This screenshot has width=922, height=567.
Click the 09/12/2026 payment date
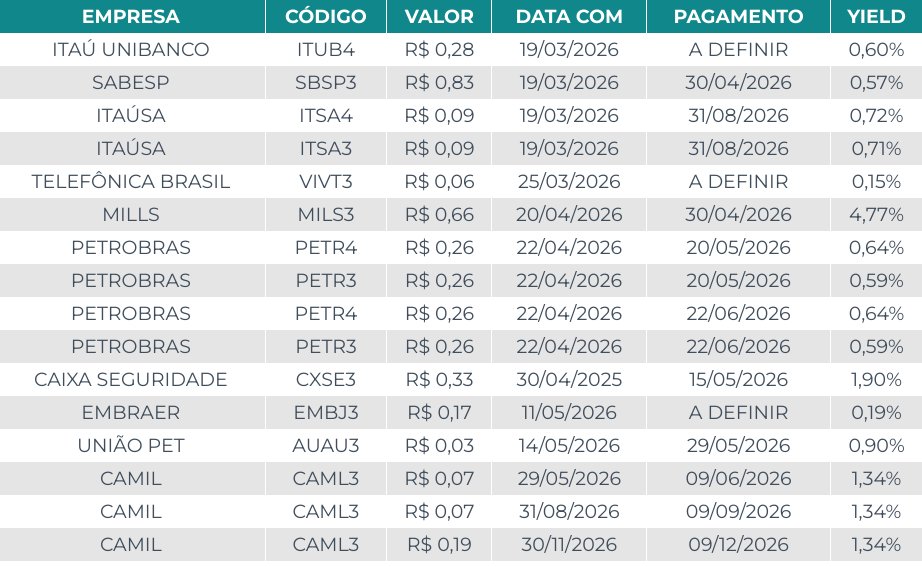(738, 545)
